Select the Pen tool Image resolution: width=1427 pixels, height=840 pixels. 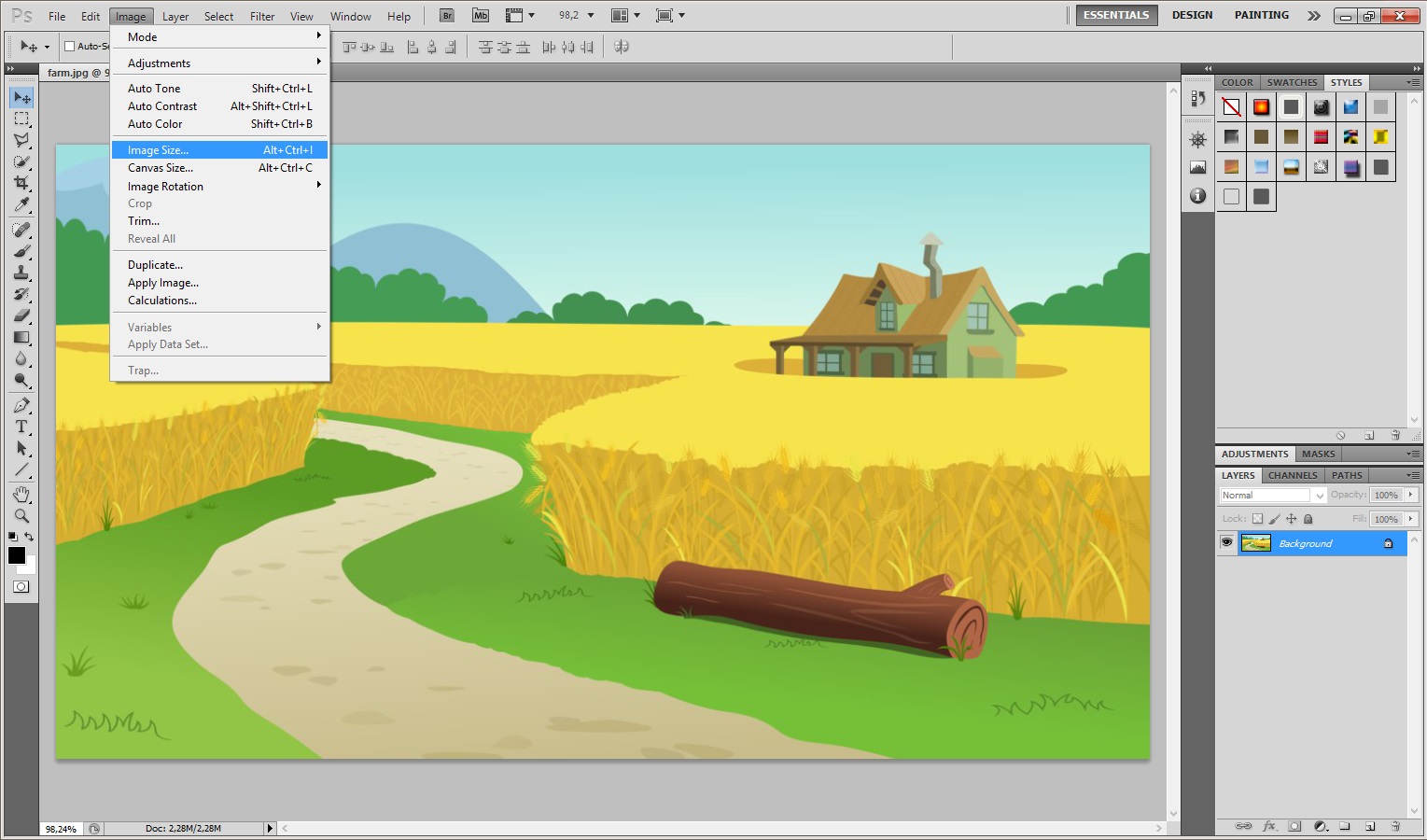21,405
